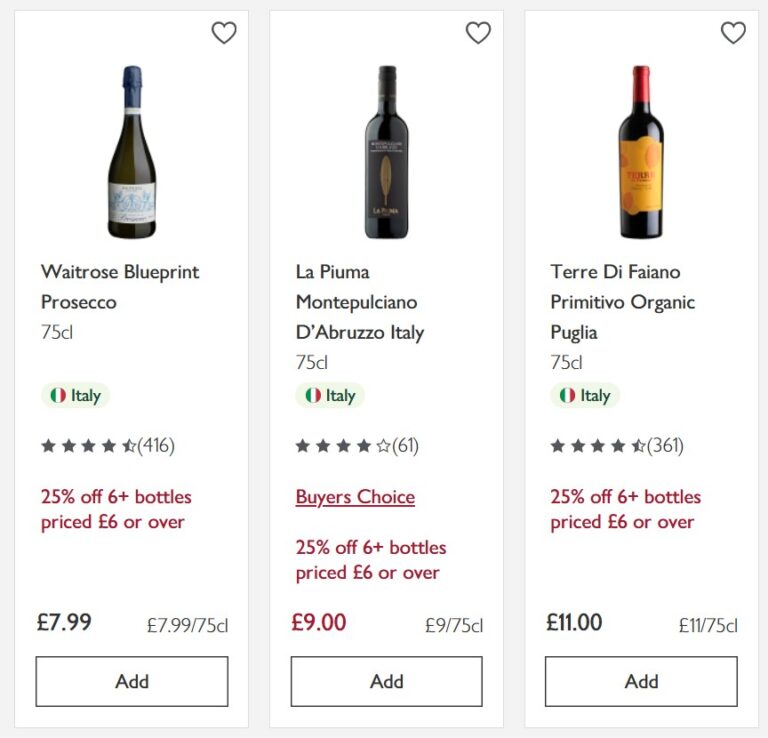Open star rating (61) for La Piuma
The height and width of the screenshot is (738, 768).
click(x=357, y=446)
